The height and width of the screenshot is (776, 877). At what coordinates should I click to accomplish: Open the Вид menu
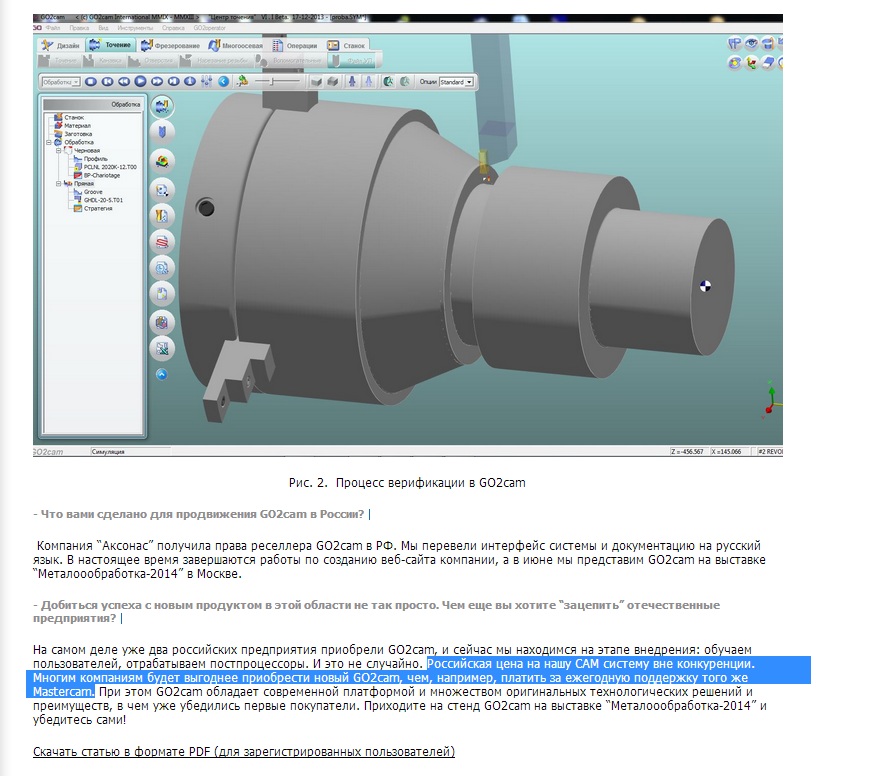103,28
